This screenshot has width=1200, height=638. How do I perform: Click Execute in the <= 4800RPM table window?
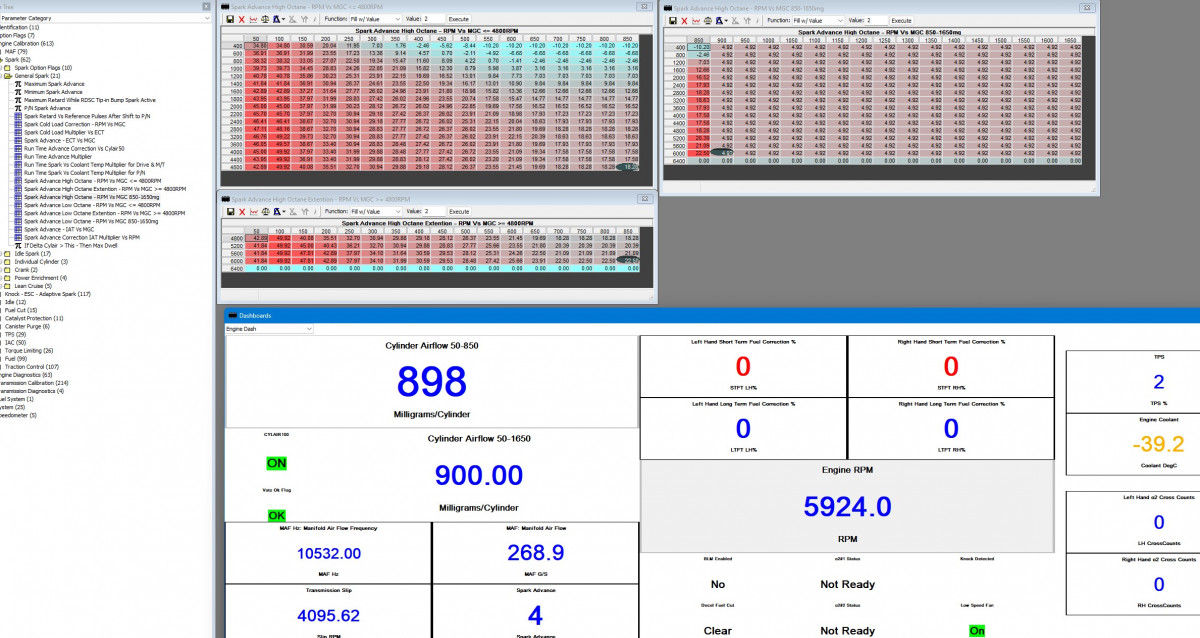coord(459,19)
